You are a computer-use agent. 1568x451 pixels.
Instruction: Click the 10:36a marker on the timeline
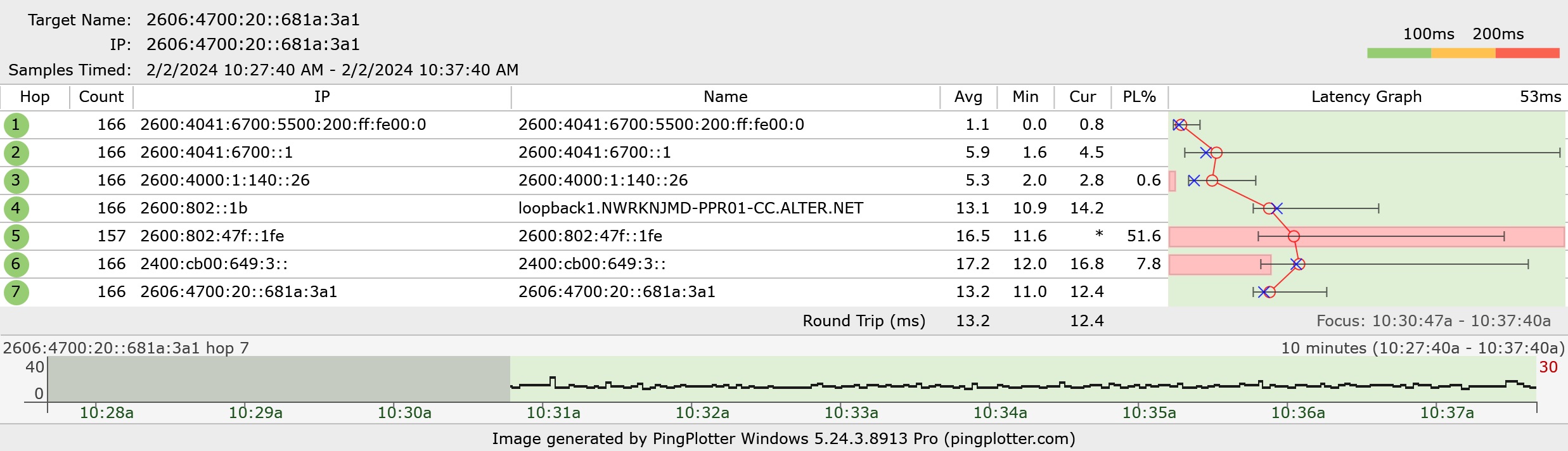(x=1297, y=412)
